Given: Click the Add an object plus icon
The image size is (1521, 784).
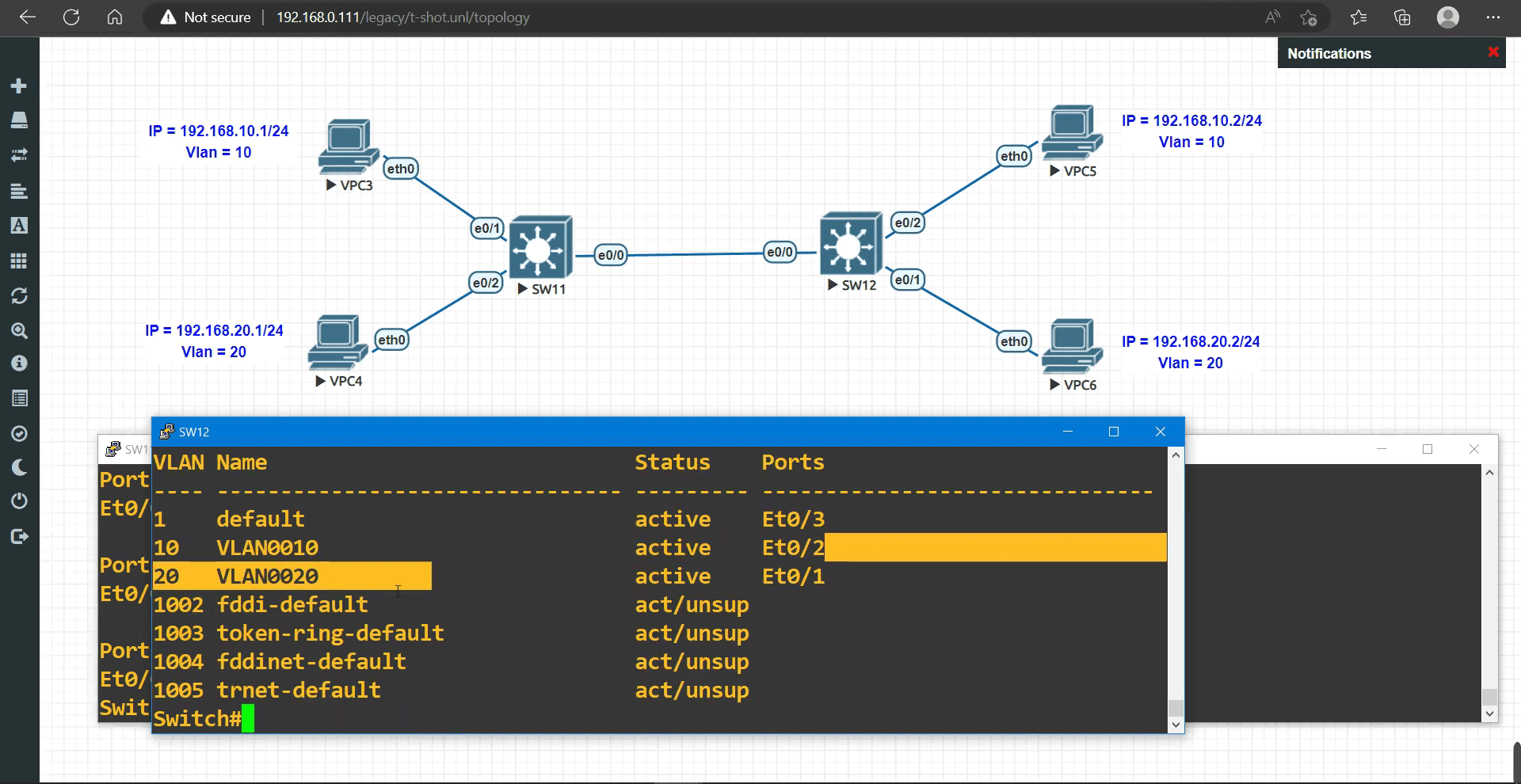Looking at the screenshot, I should [x=19, y=86].
